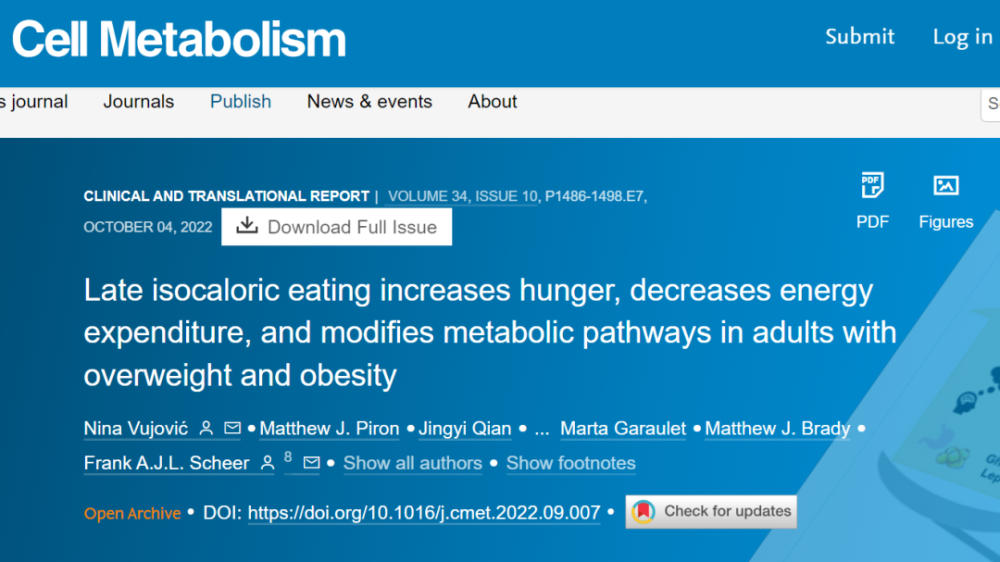Click the Log in link
This screenshot has height=562, width=1000.
pos(962,36)
